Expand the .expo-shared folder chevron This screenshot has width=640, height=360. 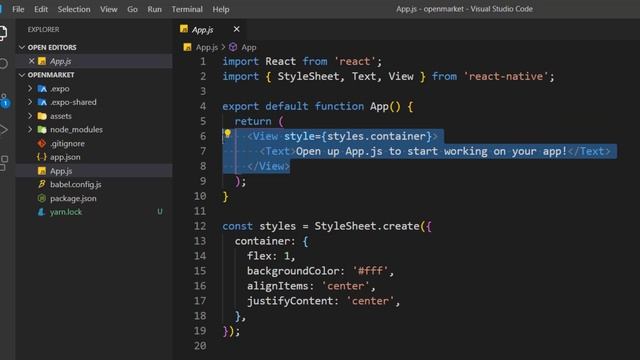(30, 102)
